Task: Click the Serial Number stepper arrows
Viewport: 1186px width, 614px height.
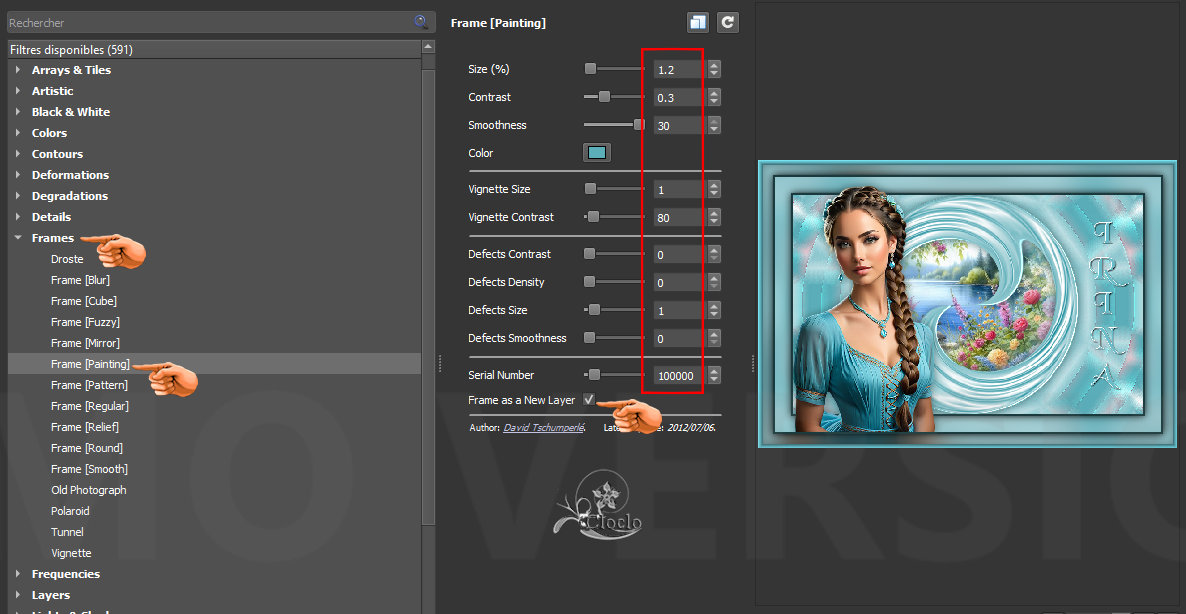Action: click(714, 376)
